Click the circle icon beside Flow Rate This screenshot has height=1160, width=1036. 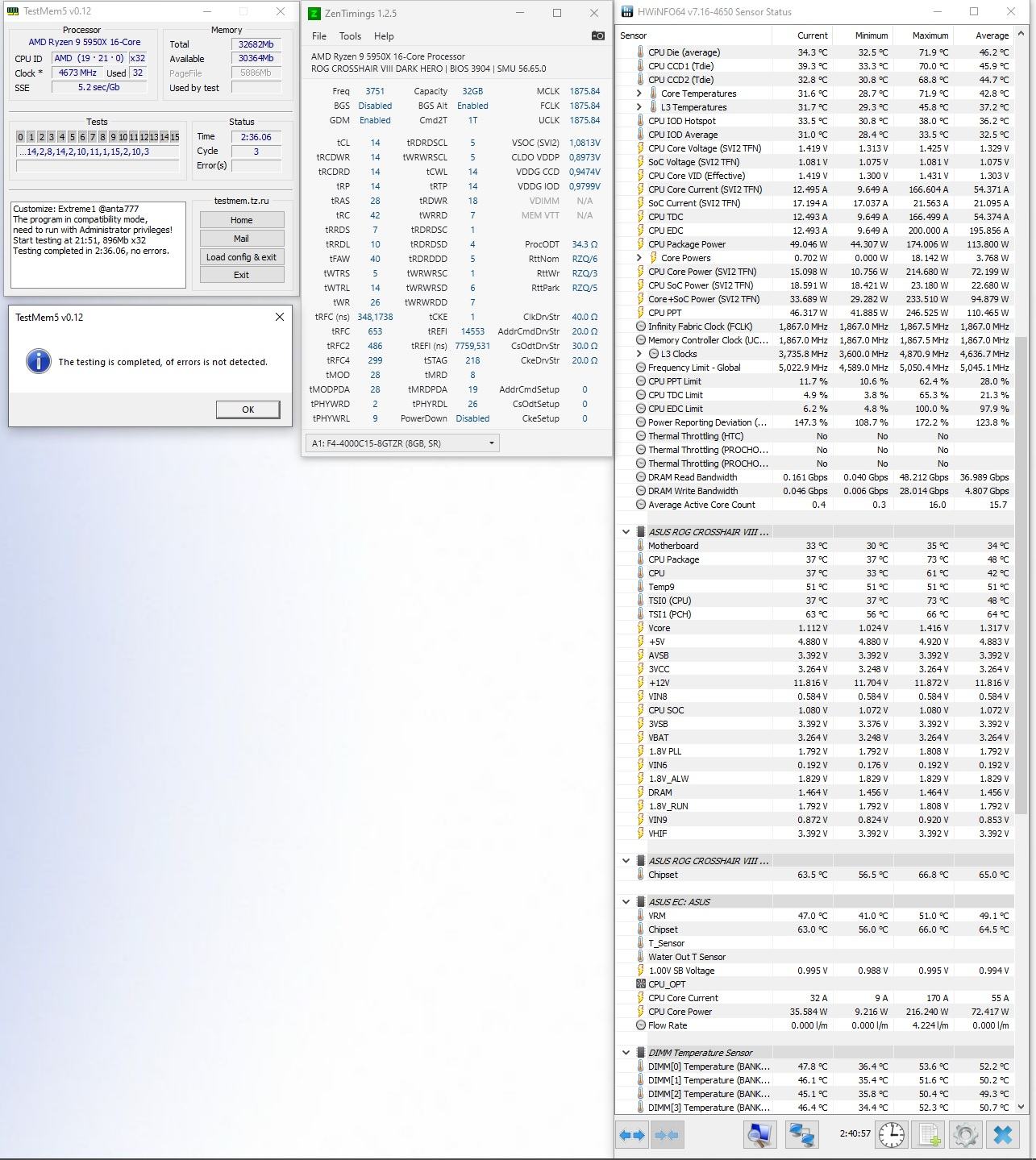coord(640,1025)
